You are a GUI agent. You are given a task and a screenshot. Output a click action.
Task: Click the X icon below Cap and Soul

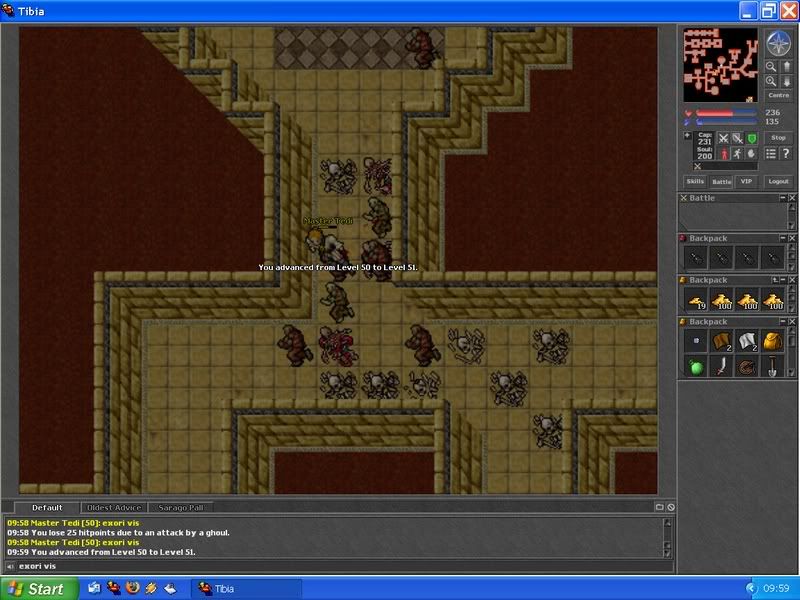(x=697, y=166)
